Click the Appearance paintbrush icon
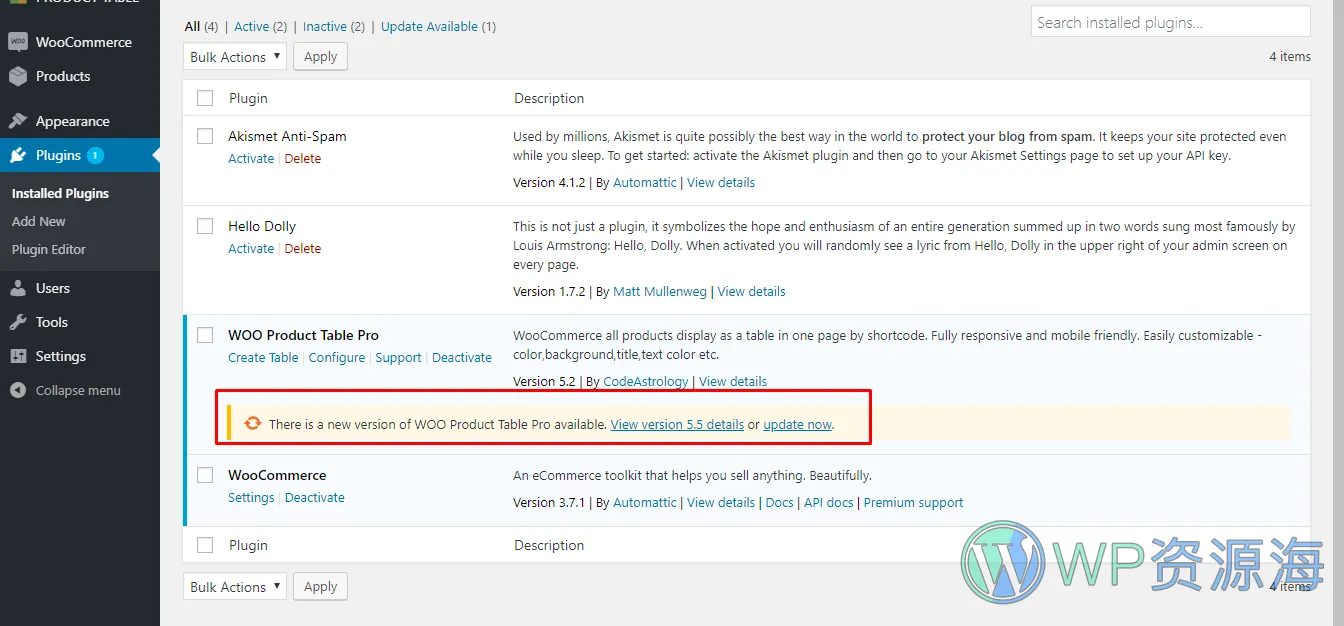The width and height of the screenshot is (1344, 626). point(17,121)
